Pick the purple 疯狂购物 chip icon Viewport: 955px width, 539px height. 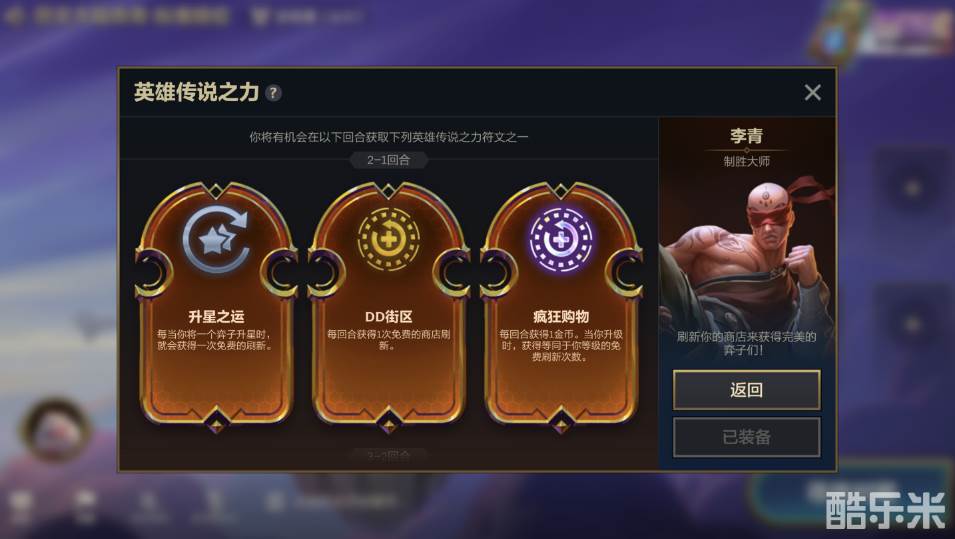[x=561, y=239]
